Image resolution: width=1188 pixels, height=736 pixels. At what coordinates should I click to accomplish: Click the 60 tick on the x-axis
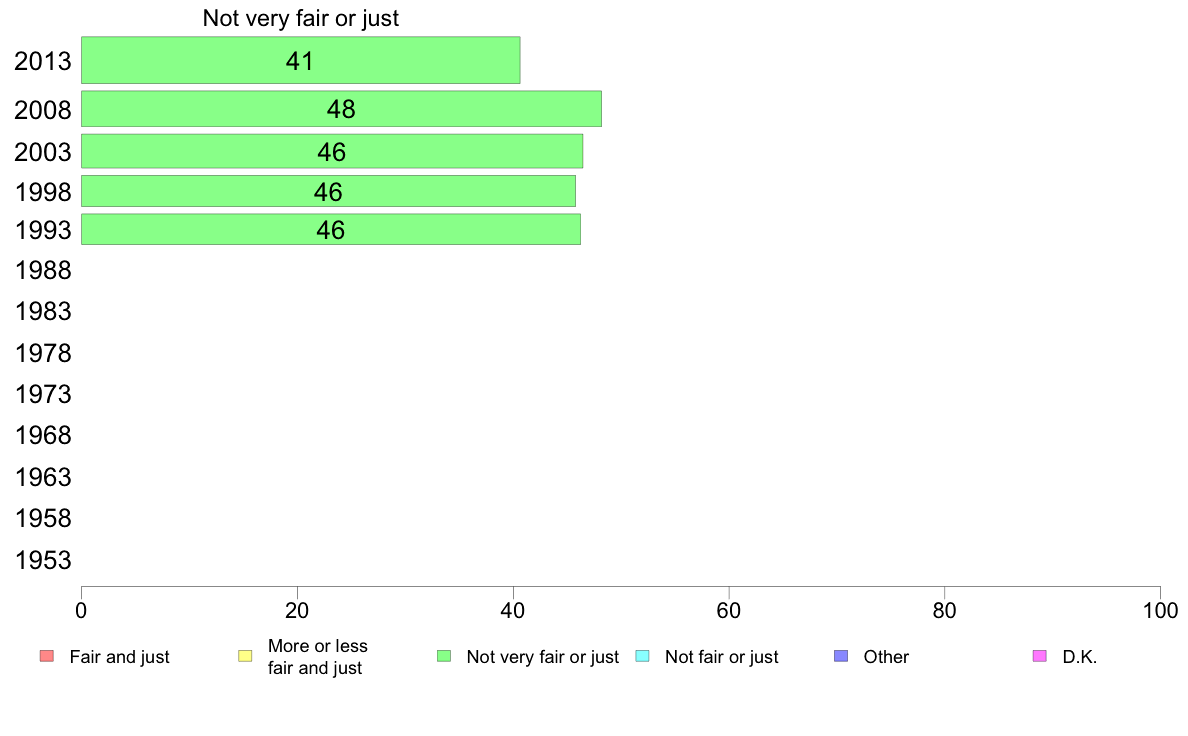click(729, 611)
